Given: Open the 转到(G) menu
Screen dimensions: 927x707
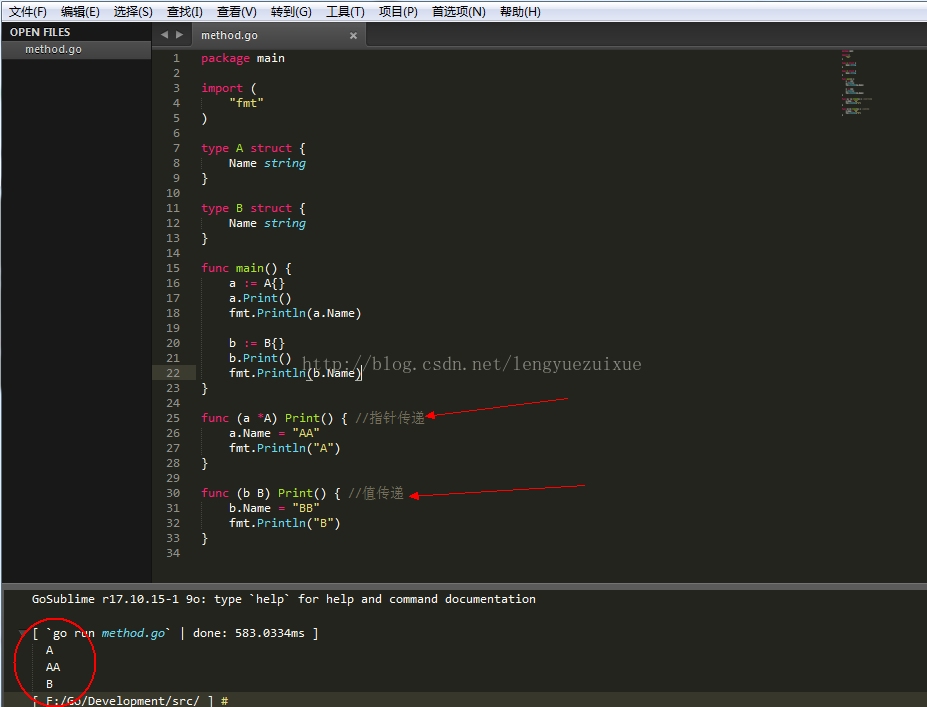Looking at the screenshot, I should tap(291, 12).
